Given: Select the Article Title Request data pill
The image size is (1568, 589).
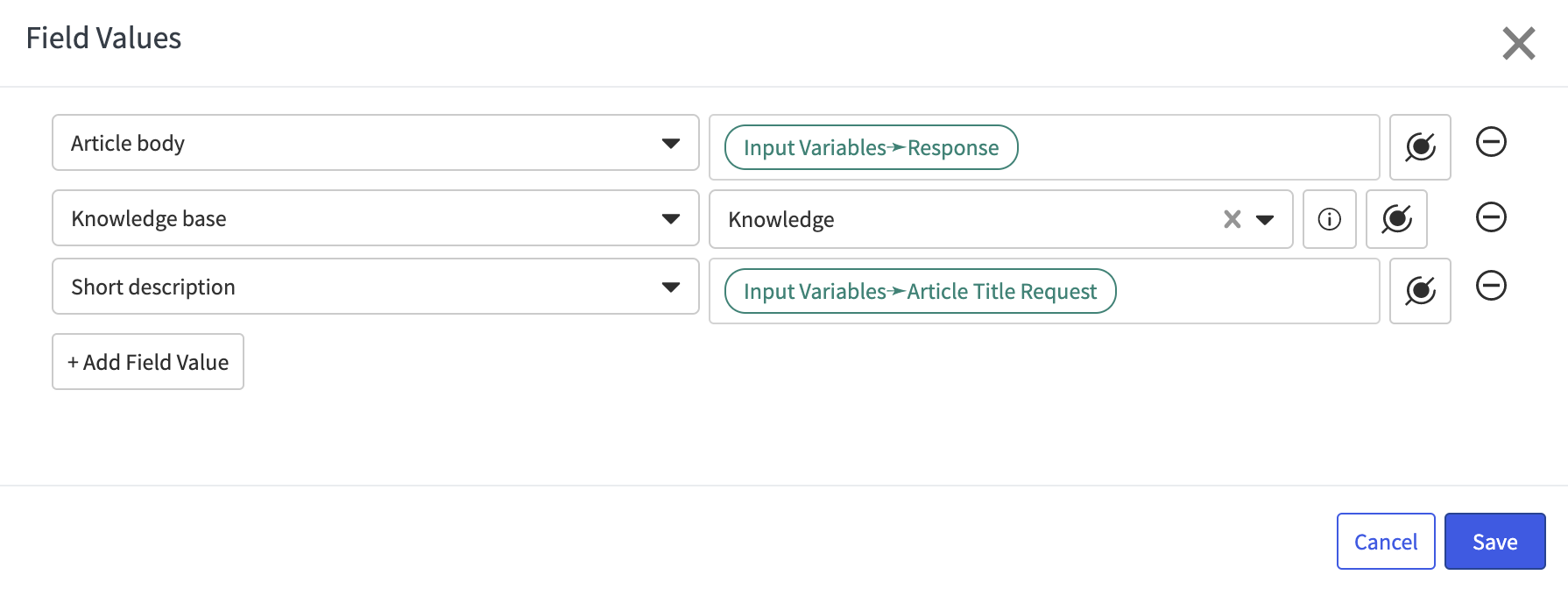Looking at the screenshot, I should click(x=920, y=291).
